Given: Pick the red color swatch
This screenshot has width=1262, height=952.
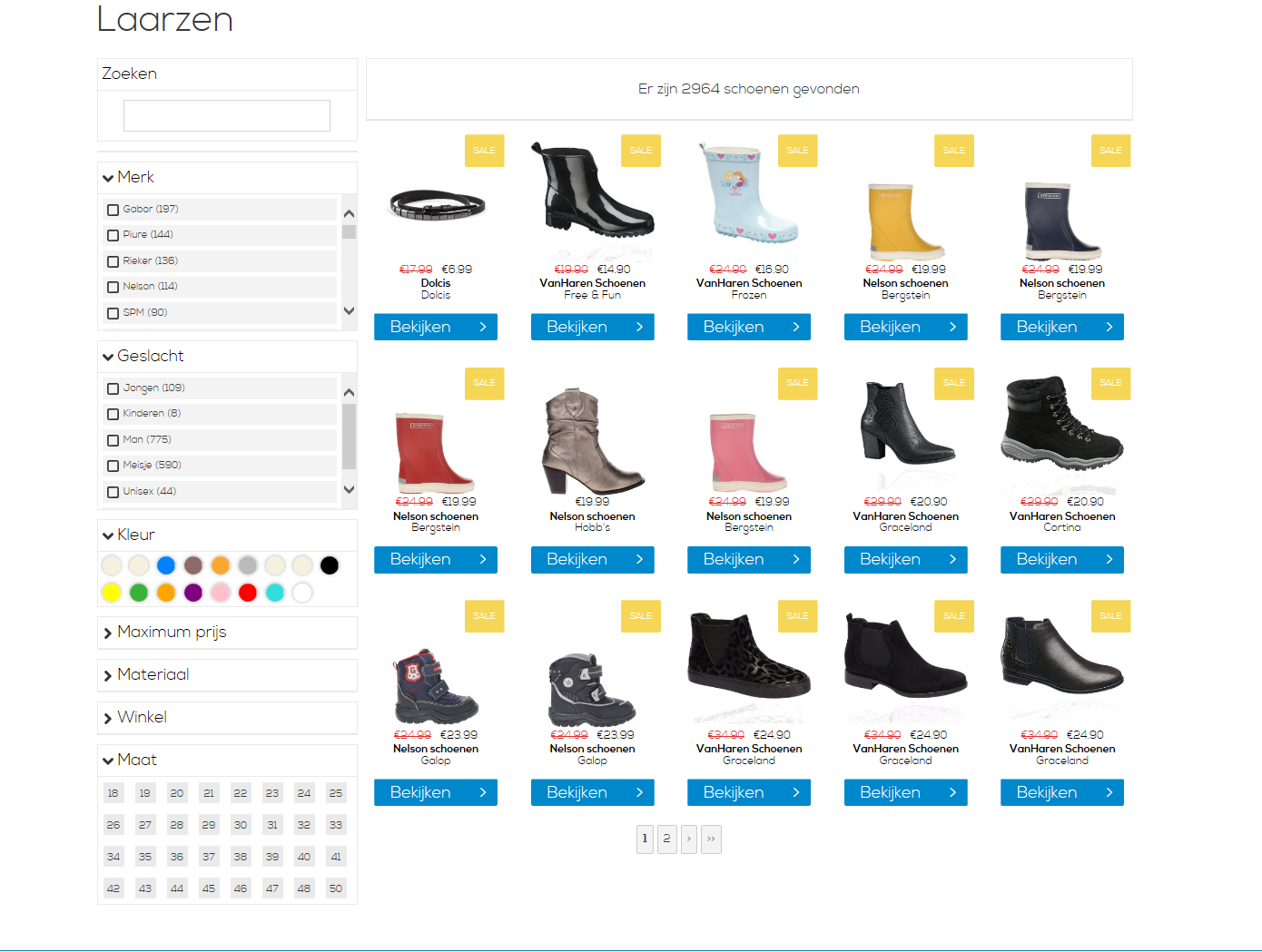Looking at the screenshot, I should point(248,593).
